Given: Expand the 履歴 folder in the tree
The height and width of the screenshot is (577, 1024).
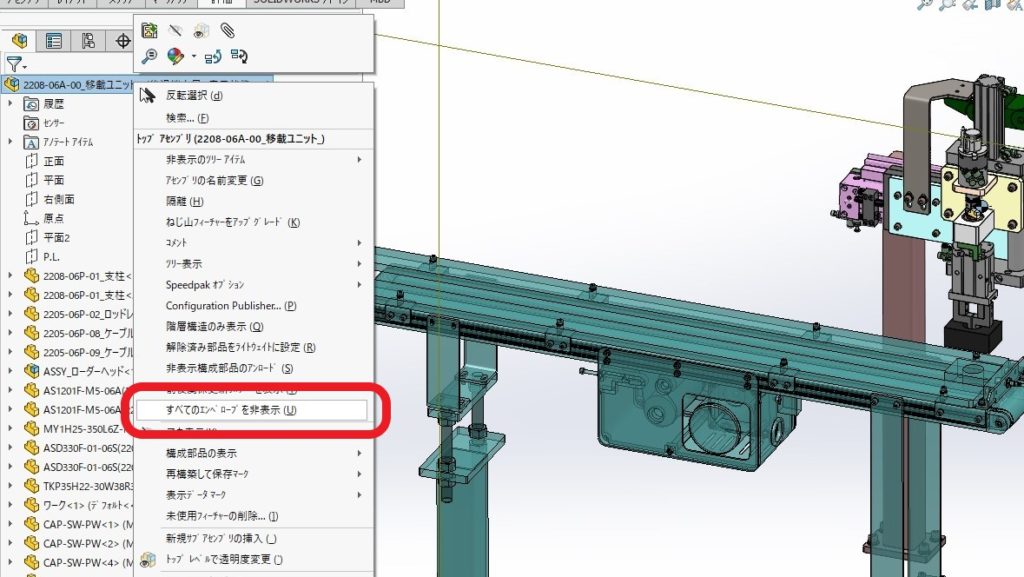Looking at the screenshot, I should tap(10, 103).
